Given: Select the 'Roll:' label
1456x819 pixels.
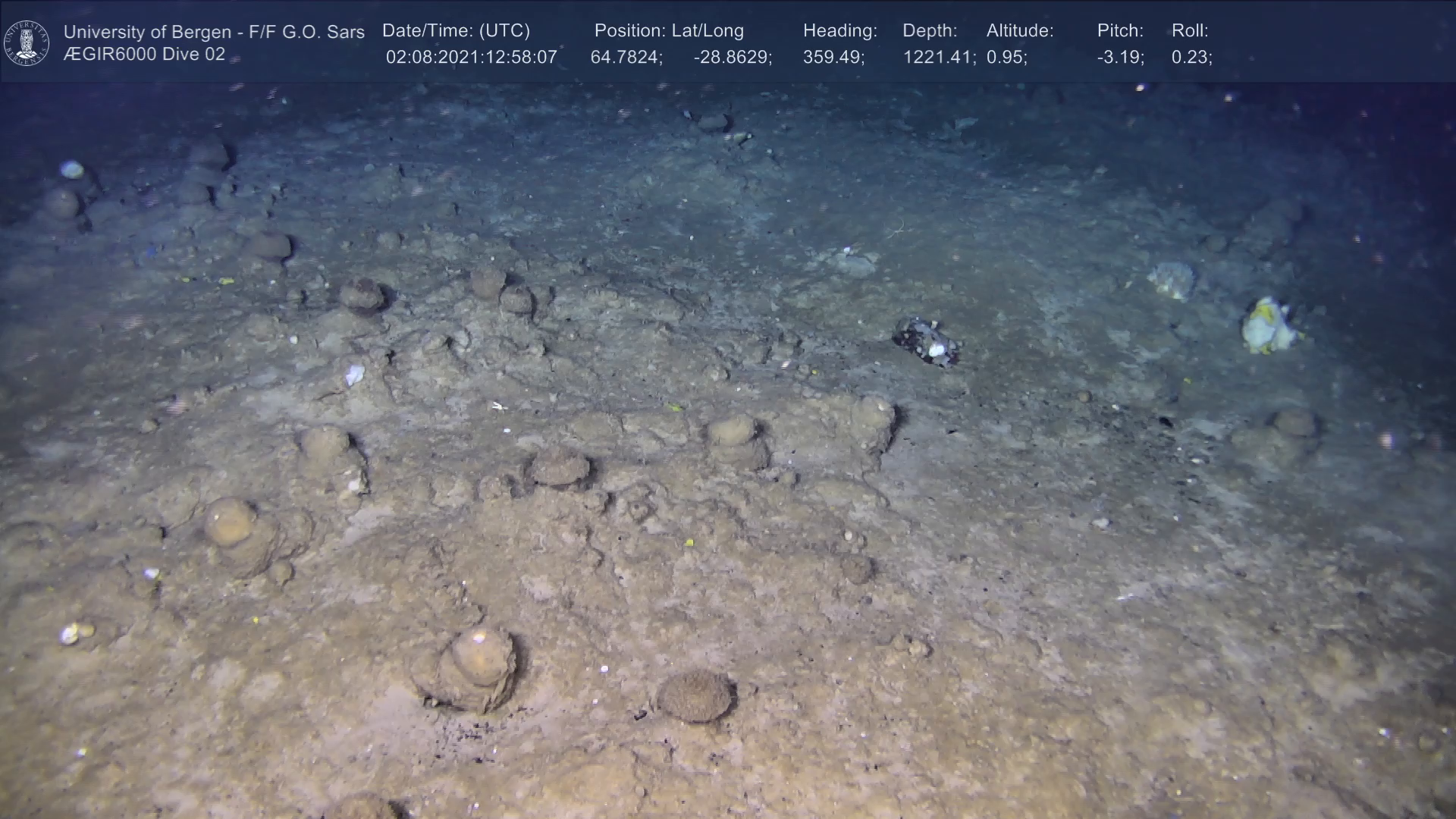Looking at the screenshot, I should [1189, 31].
